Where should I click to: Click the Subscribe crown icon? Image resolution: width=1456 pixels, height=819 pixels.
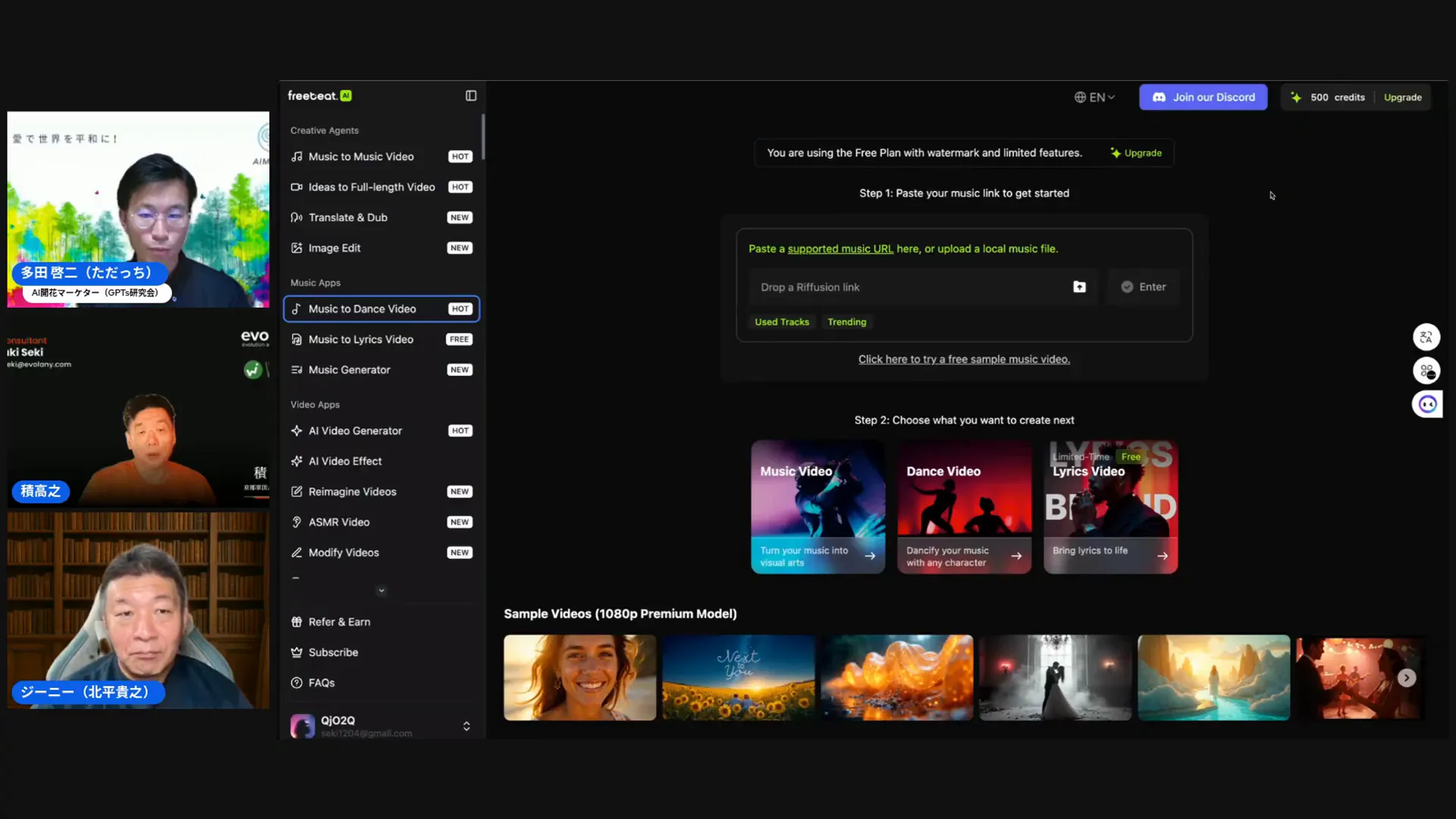(x=297, y=652)
